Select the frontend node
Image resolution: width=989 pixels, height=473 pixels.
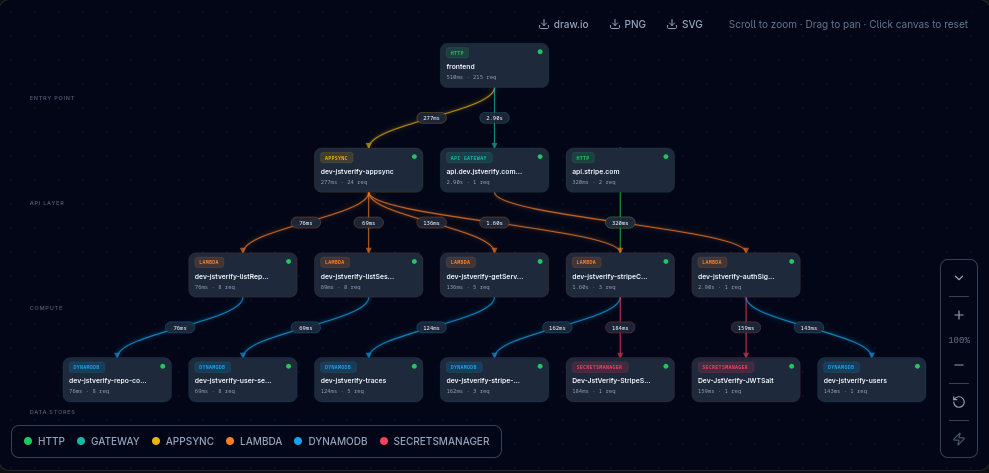494,66
